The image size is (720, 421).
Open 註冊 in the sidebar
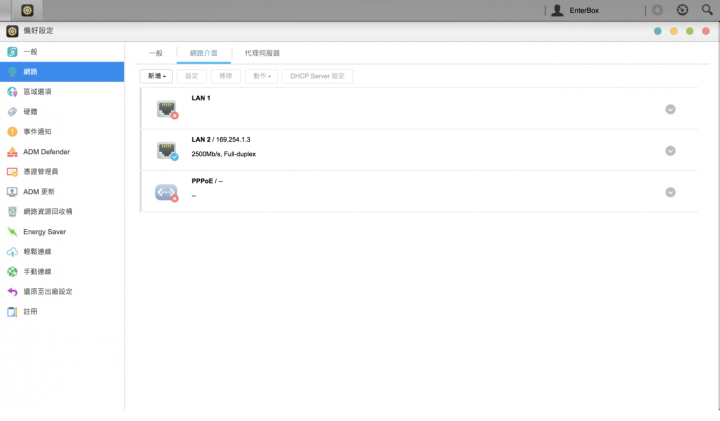click(x=62, y=312)
